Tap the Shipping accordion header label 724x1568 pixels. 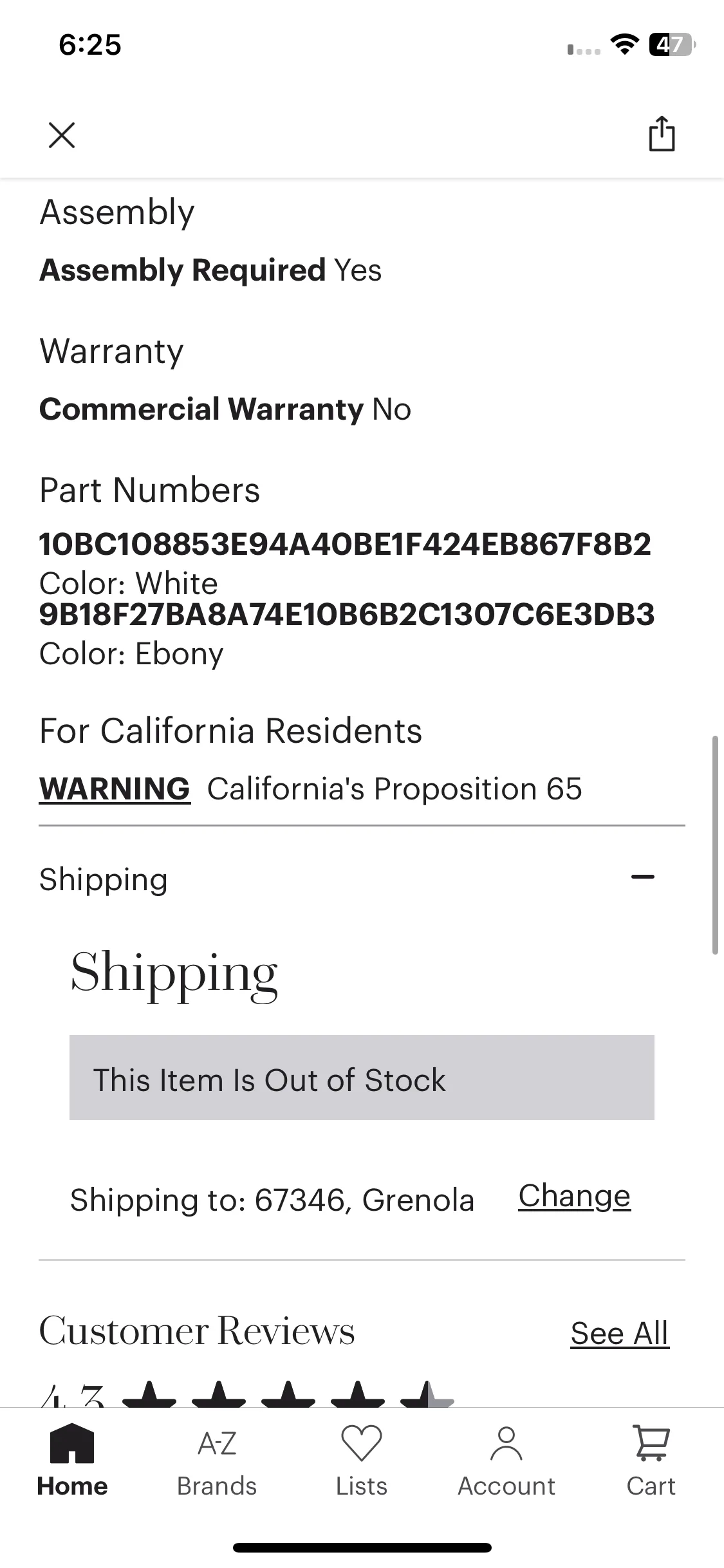(104, 879)
